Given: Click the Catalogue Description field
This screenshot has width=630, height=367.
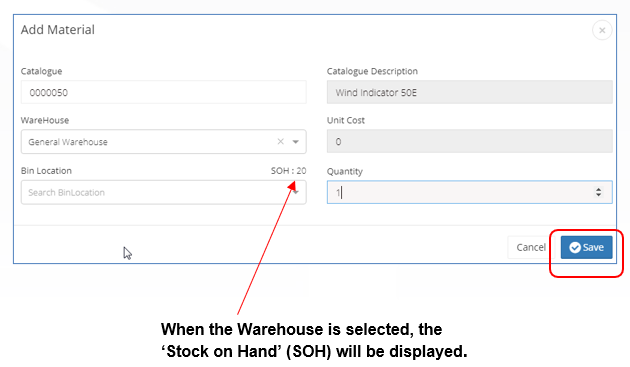Looking at the screenshot, I should coord(470,92).
